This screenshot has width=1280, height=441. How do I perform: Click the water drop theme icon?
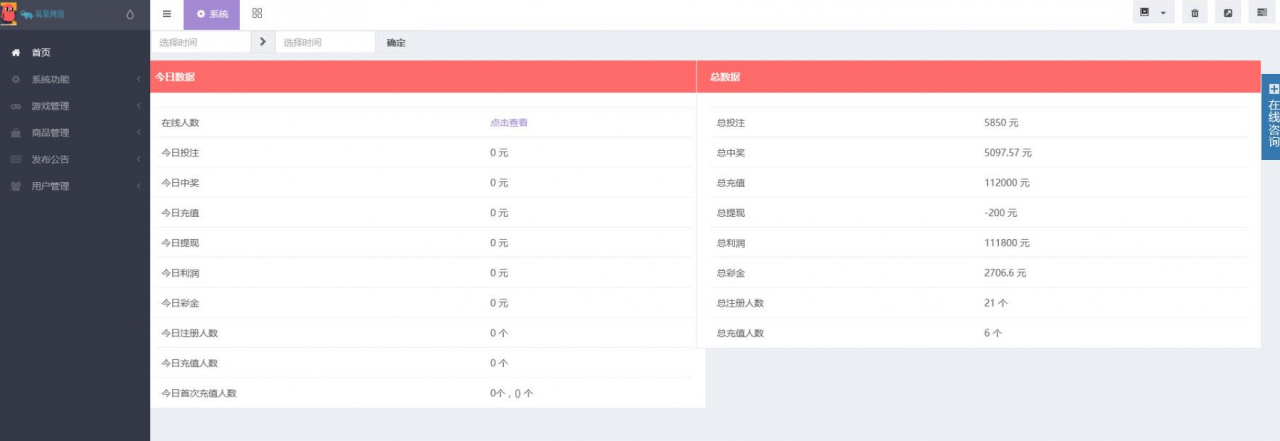[130, 15]
